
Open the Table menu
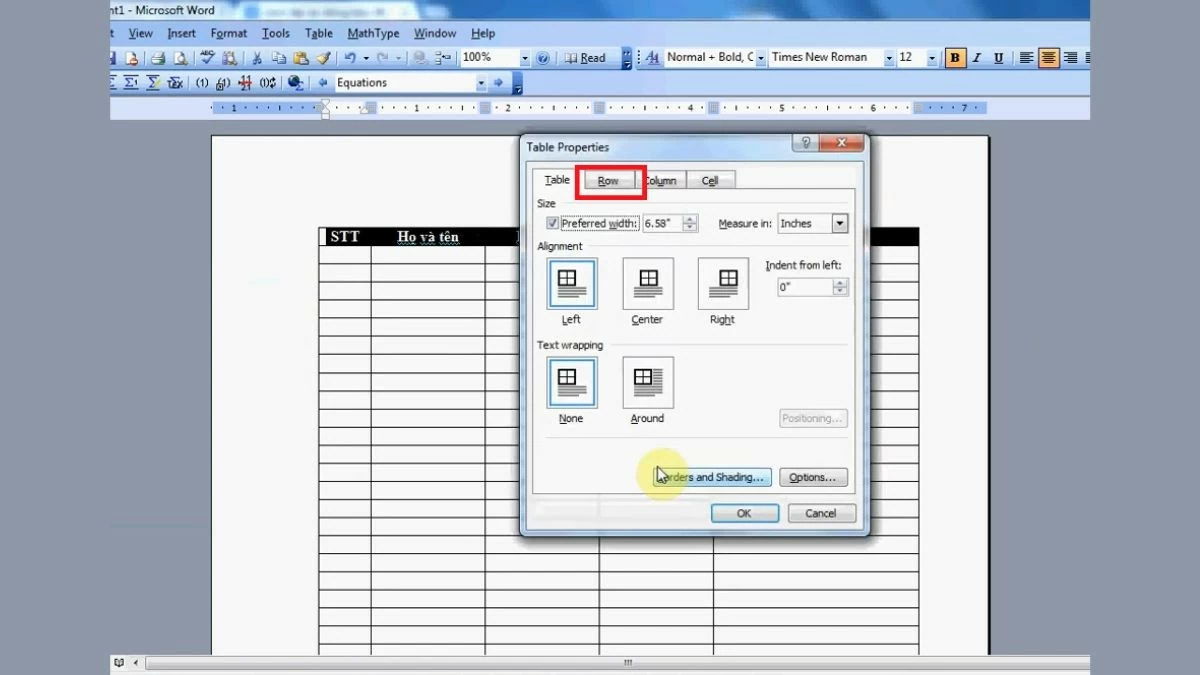tap(318, 33)
